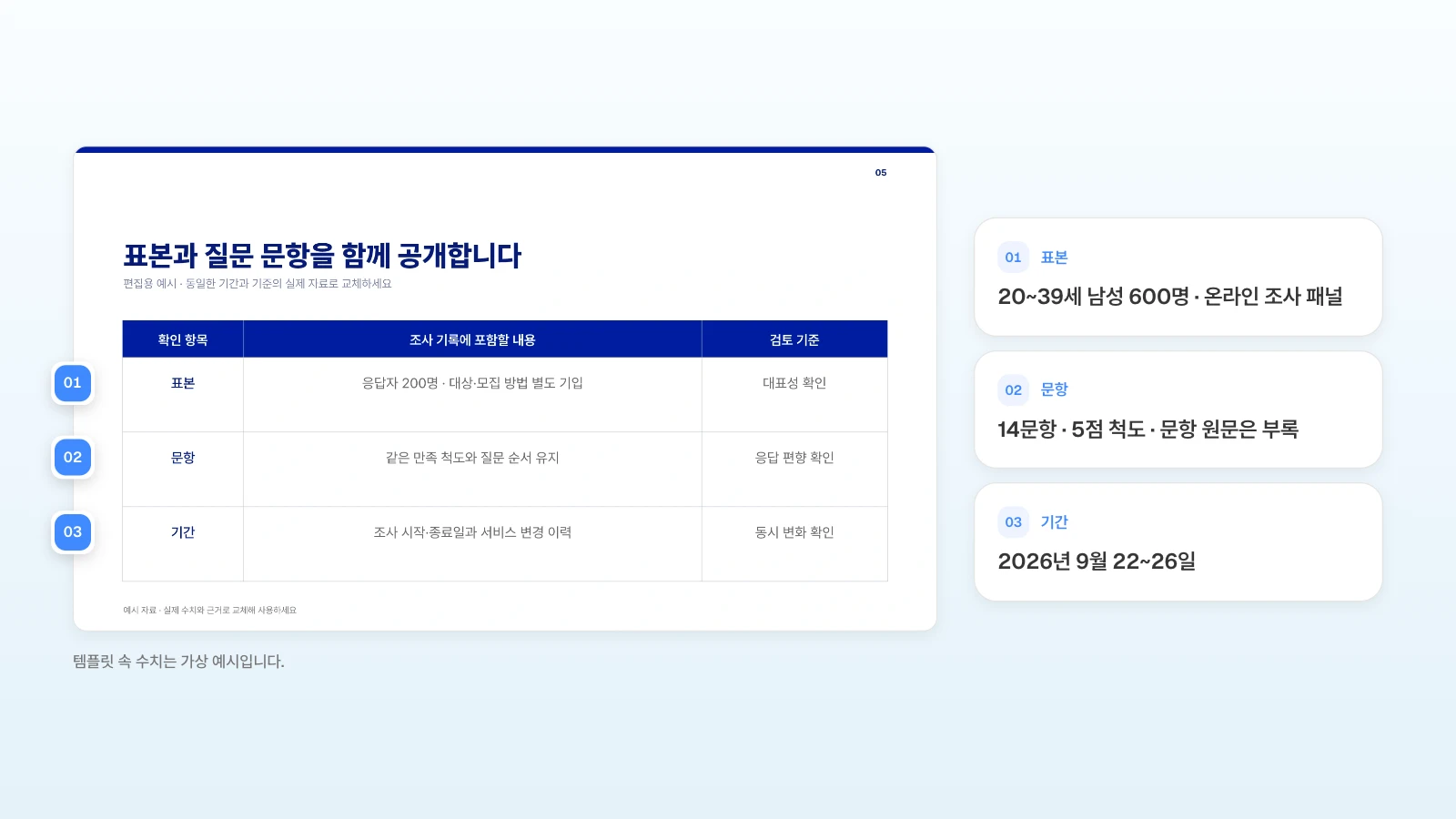
Task: Select the blue 문항 card label
Action: (1054, 389)
